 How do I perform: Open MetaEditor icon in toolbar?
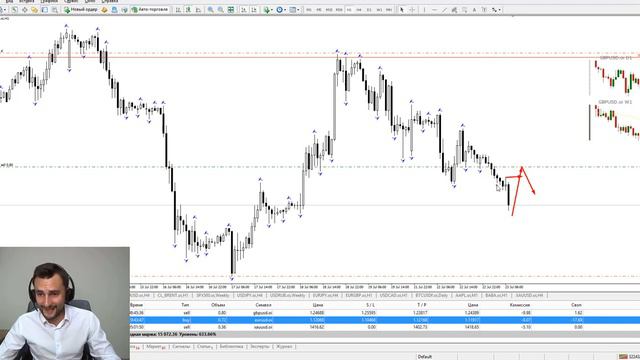point(104,10)
